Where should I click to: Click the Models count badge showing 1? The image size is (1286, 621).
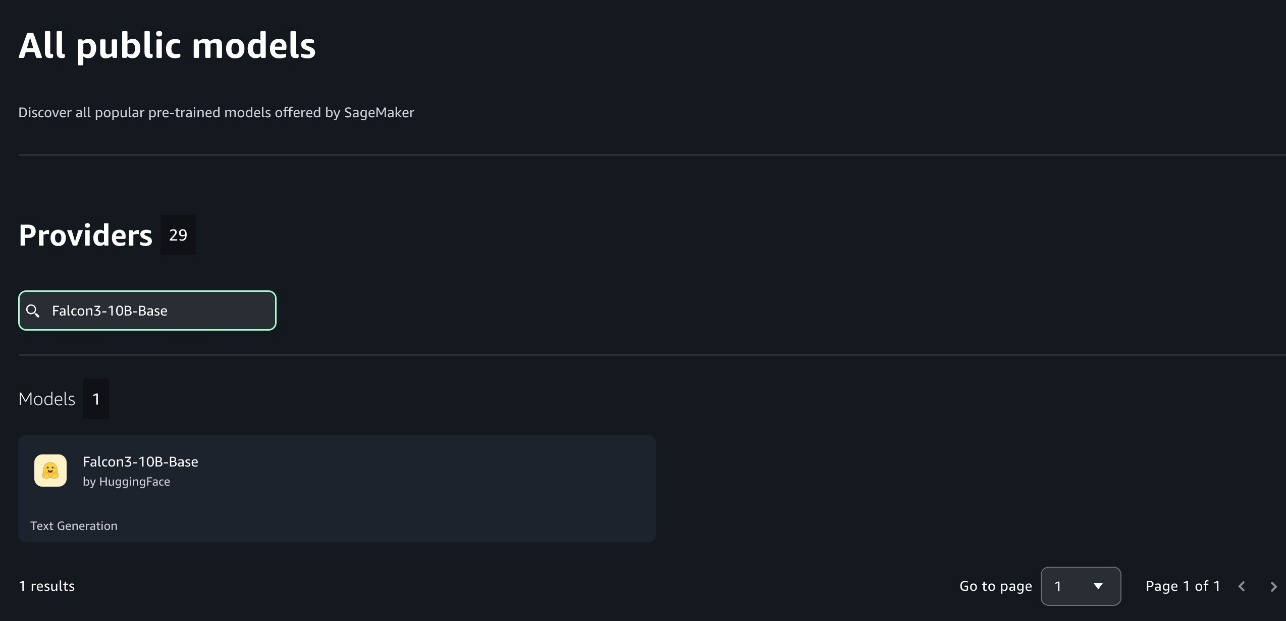coord(96,399)
